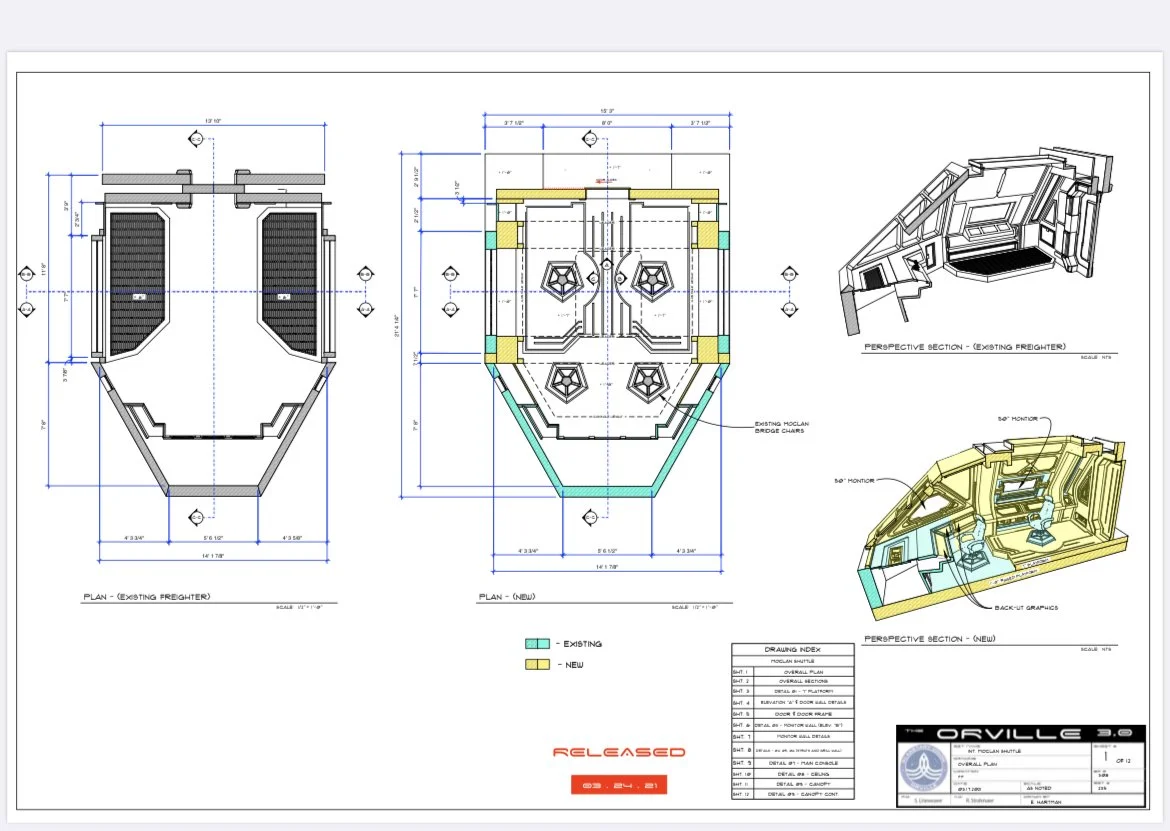1170x831 pixels.
Task: Click the "PLAN - (NEW)" drawing title
Action: point(507,597)
